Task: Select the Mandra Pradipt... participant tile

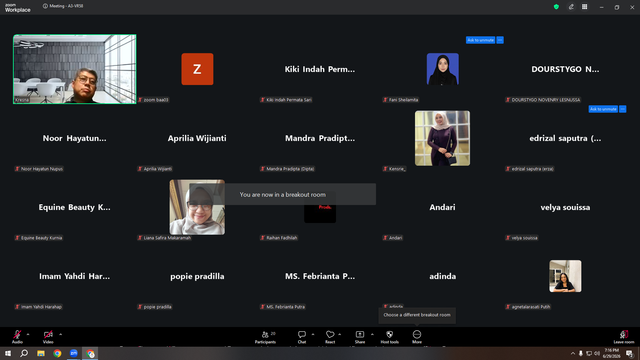Action: point(320,138)
